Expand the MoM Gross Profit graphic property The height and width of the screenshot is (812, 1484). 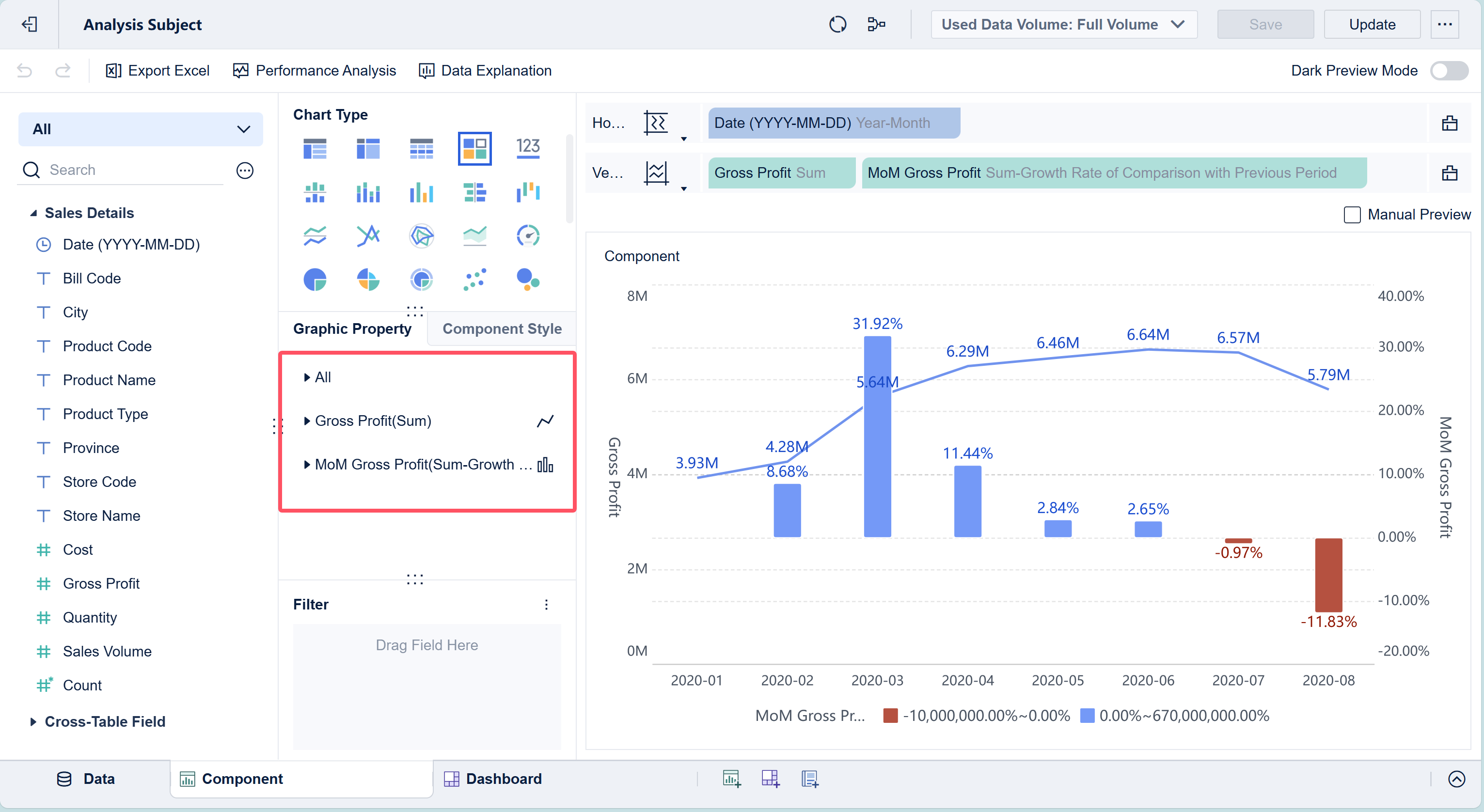click(x=306, y=465)
